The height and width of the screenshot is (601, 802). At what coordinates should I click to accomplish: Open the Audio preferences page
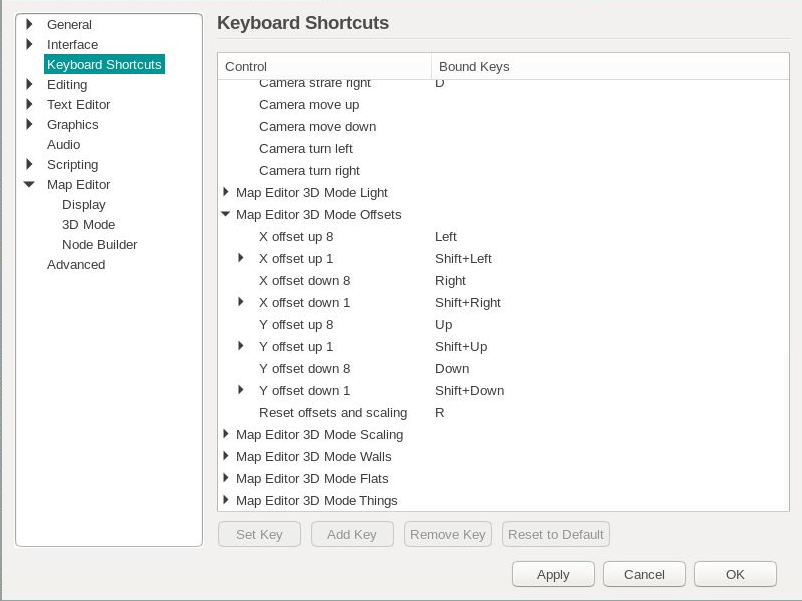[x=63, y=144]
